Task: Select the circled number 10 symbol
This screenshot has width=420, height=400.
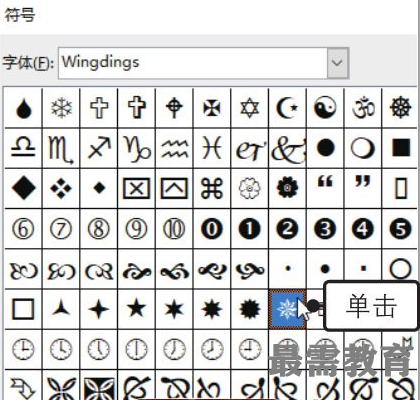Action: (x=174, y=229)
